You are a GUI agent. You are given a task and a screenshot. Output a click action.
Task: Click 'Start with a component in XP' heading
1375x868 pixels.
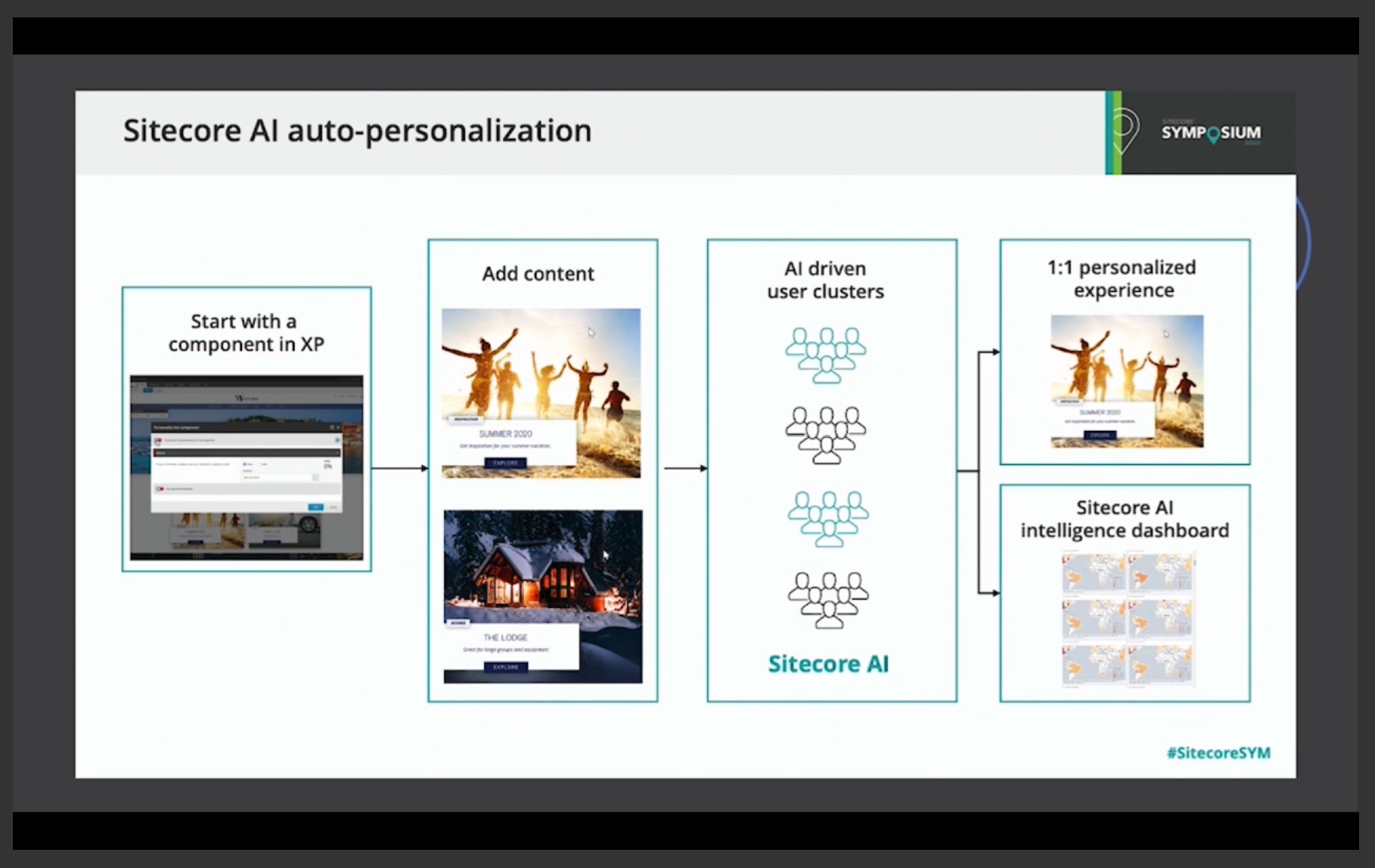tap(246, 333)
